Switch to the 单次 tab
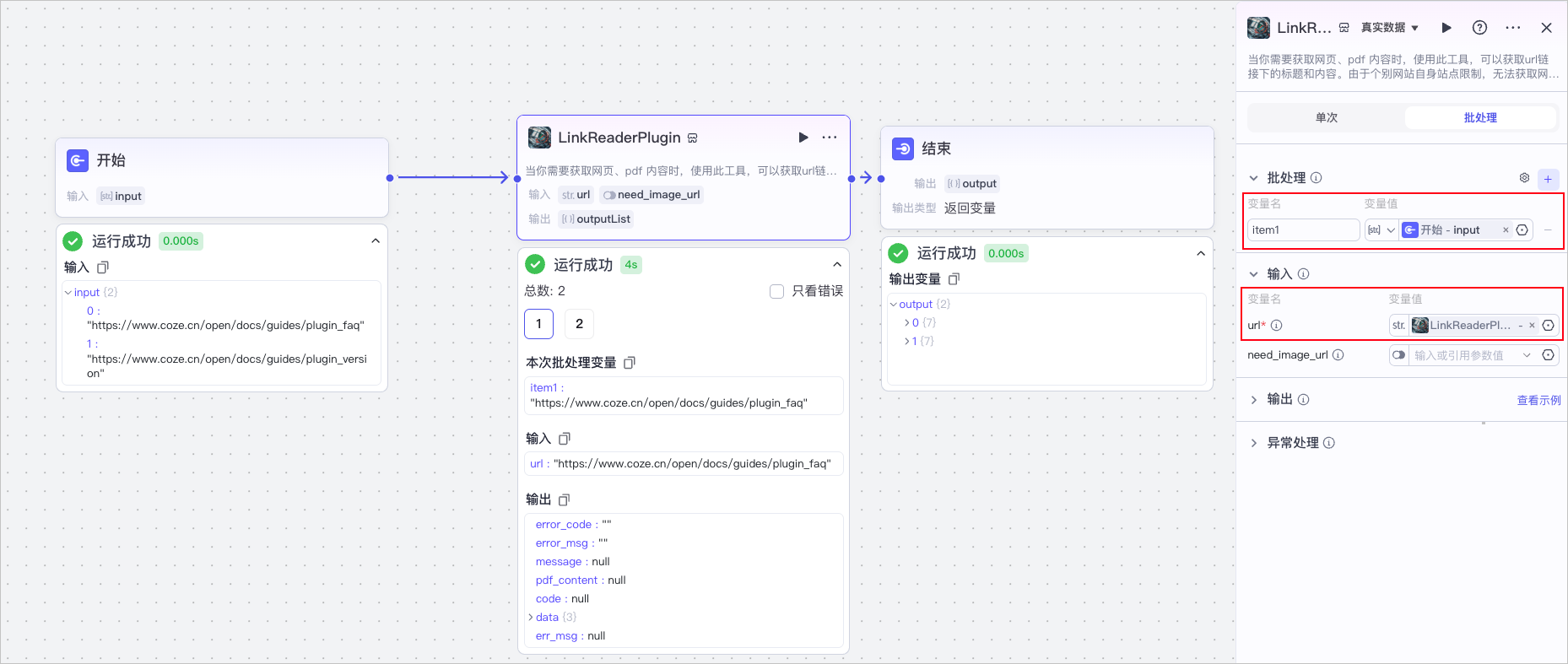The height and width of the screenshot is (664, 1568). (1327, 117)
